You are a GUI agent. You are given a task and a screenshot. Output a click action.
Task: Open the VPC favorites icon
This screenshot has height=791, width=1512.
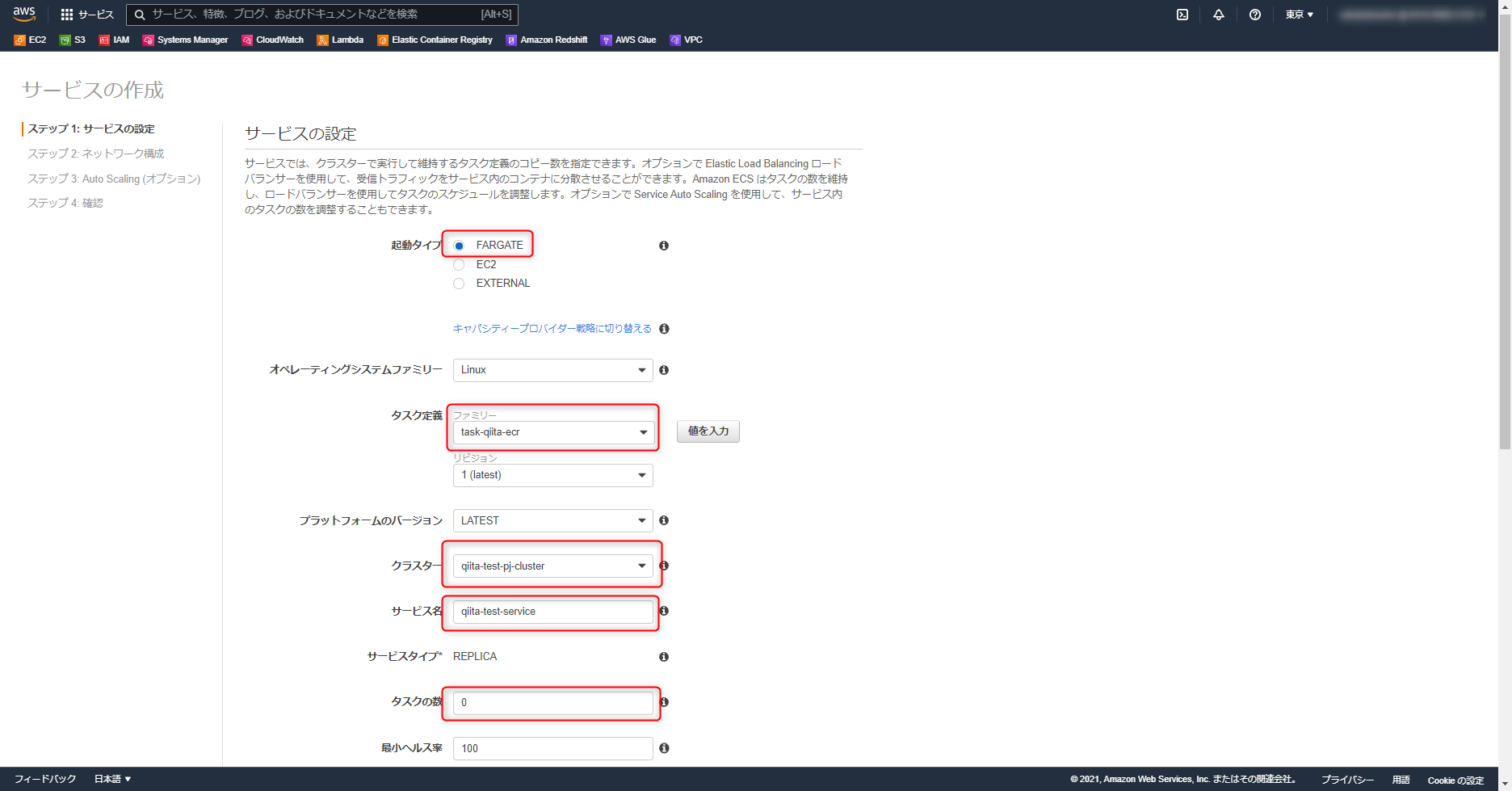[x=686, y=40]
